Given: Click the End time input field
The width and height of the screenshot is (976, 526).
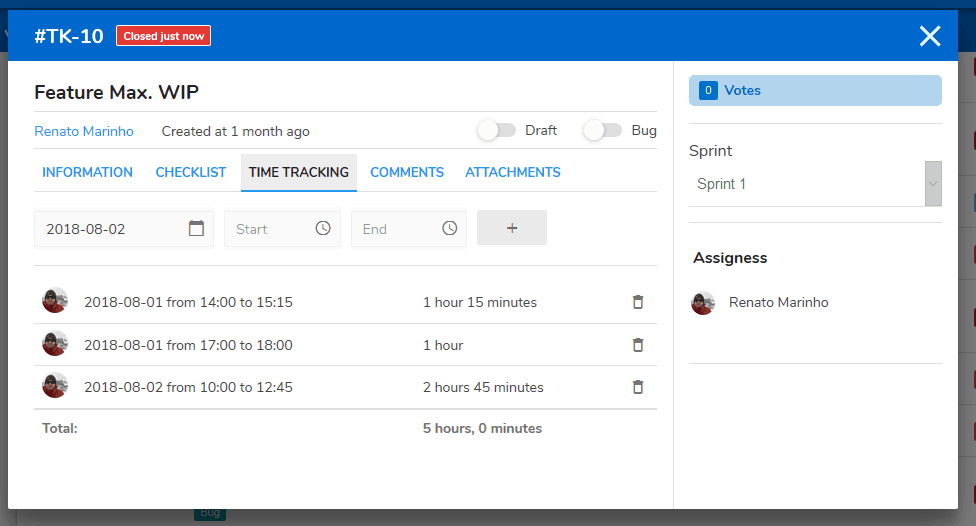Looking at the screenshot, I should [x=395, y=229].
